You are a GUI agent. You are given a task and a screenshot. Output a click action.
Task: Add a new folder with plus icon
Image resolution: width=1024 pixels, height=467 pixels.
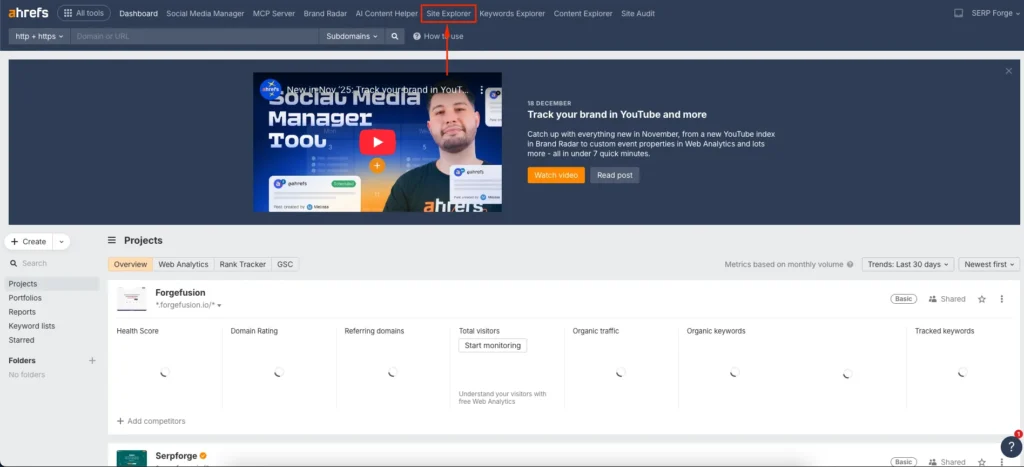coord(92,360)
